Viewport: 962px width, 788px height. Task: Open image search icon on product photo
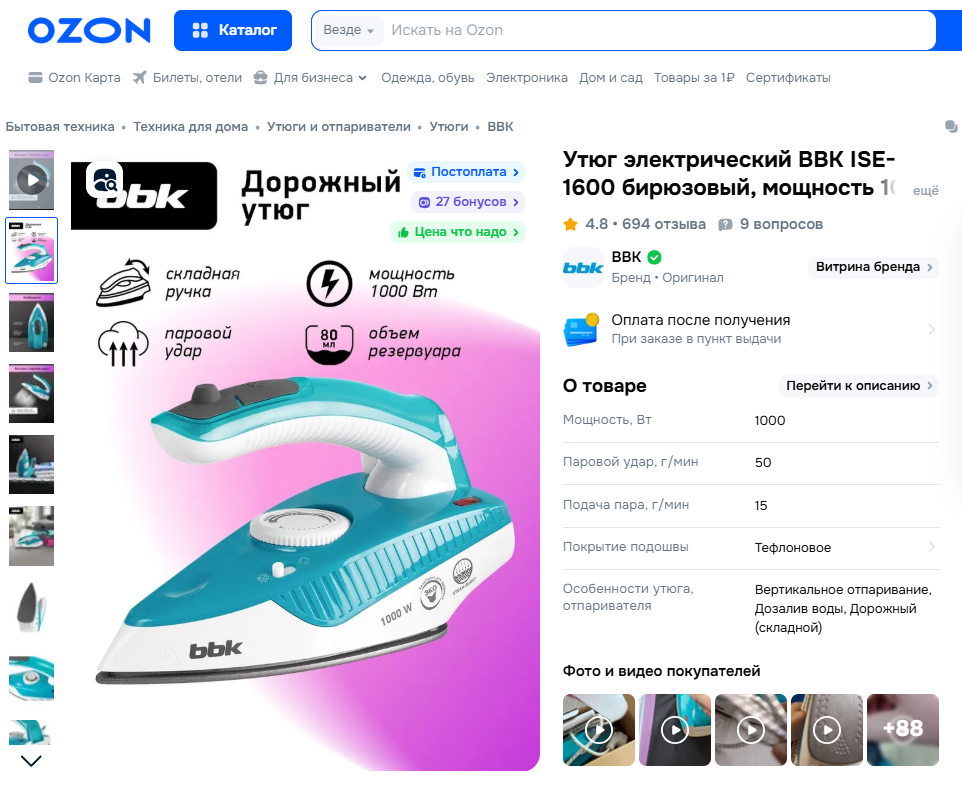(104, 179)
